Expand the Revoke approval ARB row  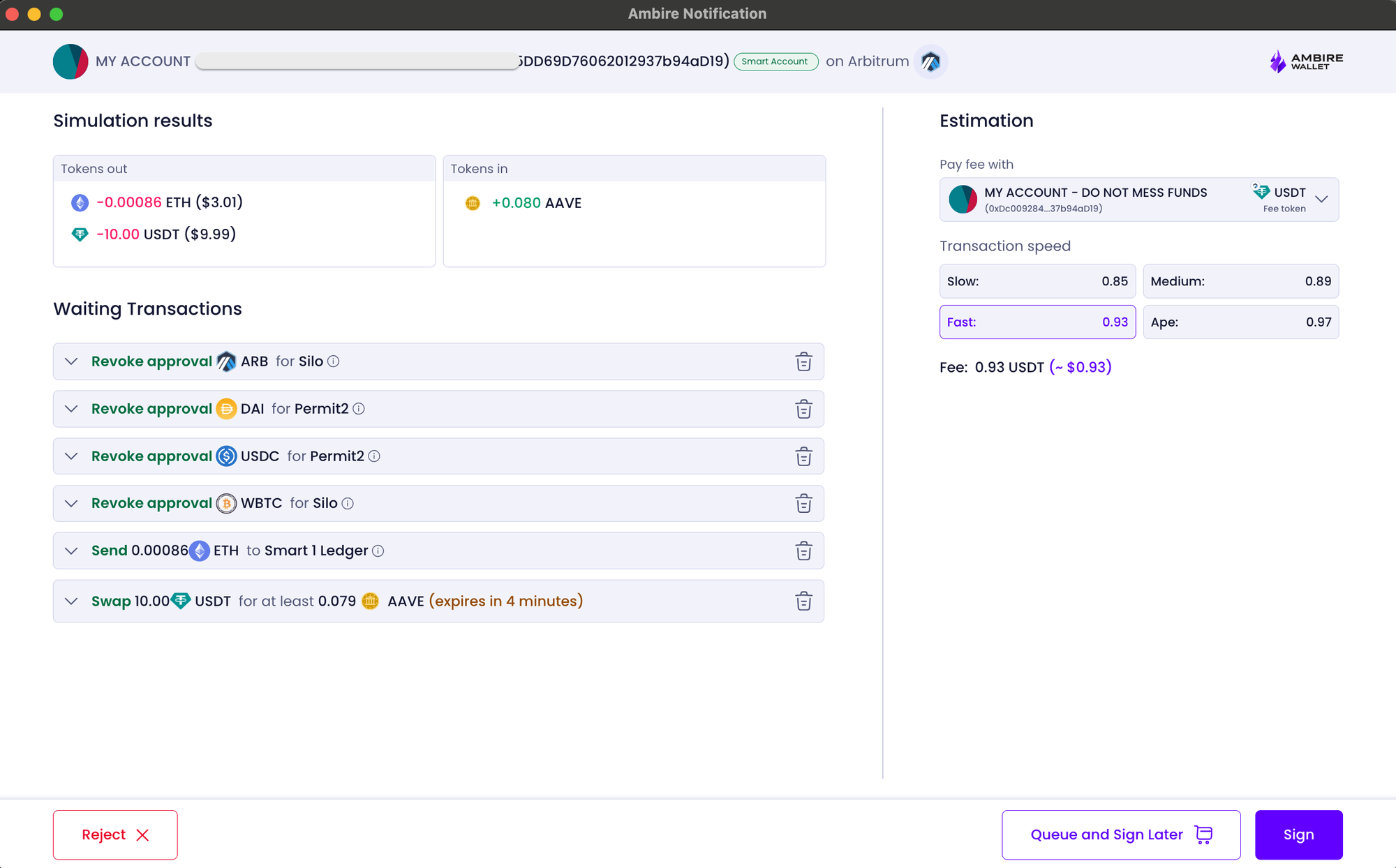pos(71,361)
